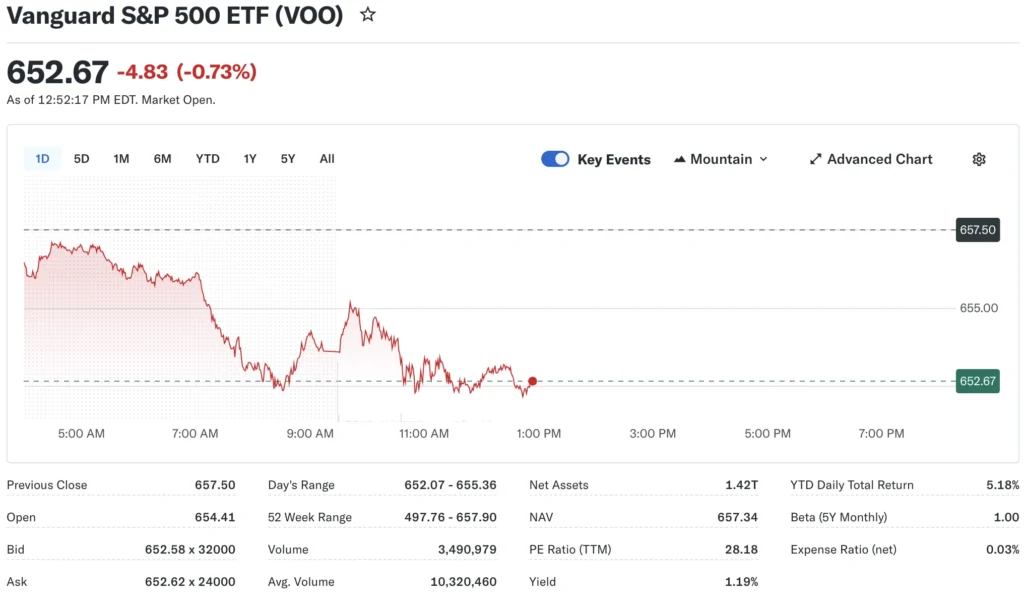Expand the chart type selector chevron
The image size is (1024, 604).
point(763,159)
